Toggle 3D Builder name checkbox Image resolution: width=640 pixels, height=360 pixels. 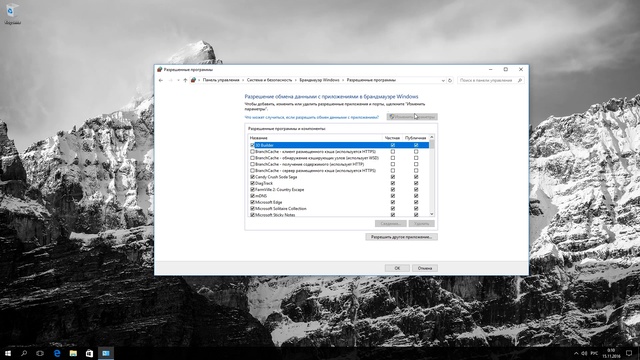252,145
